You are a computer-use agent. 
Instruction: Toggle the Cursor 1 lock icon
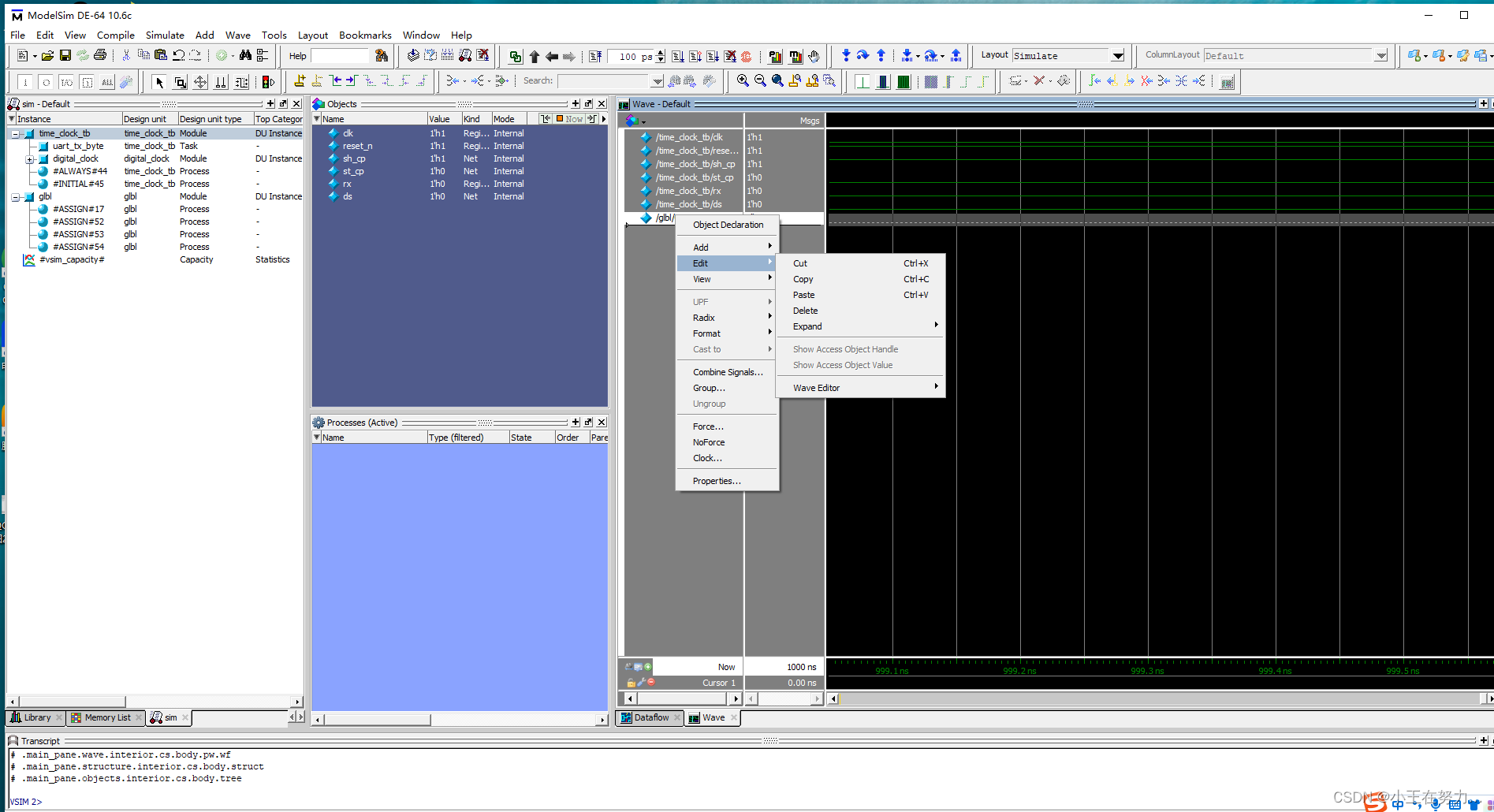(631, 683)
